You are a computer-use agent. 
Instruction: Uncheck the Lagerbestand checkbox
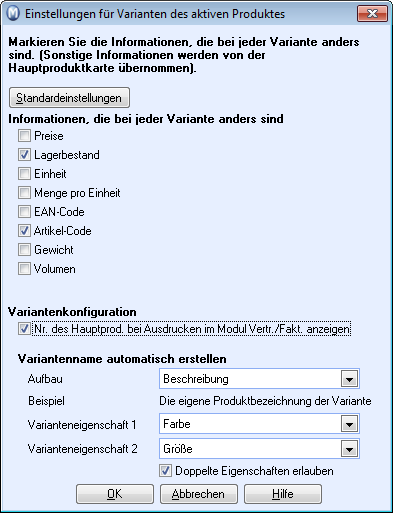pyautogui.click(x=24, y=155)
